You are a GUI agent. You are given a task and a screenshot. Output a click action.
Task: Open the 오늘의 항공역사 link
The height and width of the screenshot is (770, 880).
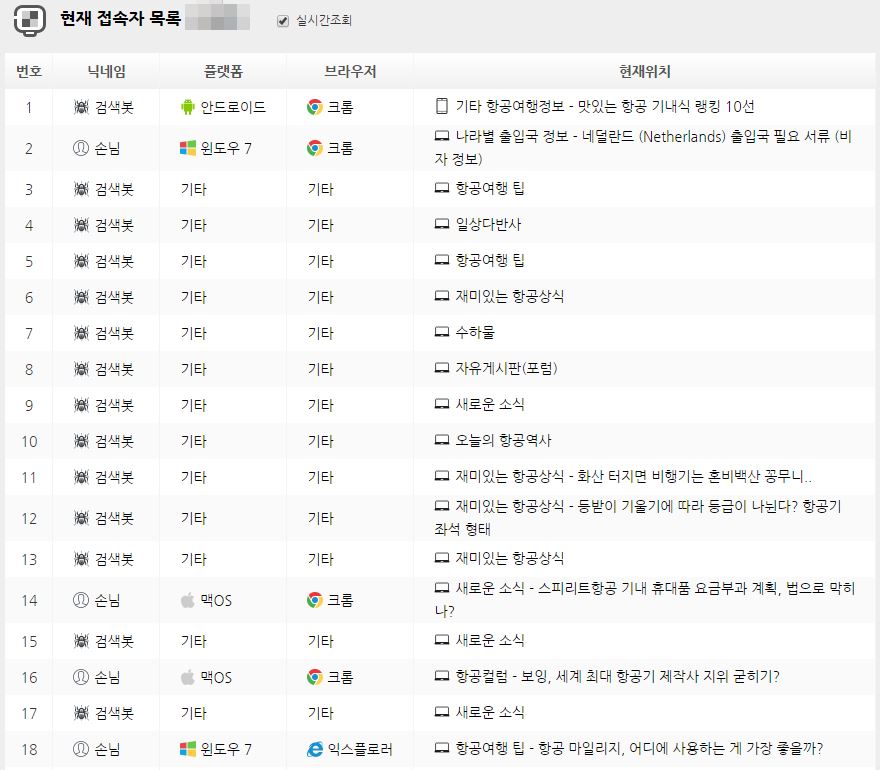point(503,440)
